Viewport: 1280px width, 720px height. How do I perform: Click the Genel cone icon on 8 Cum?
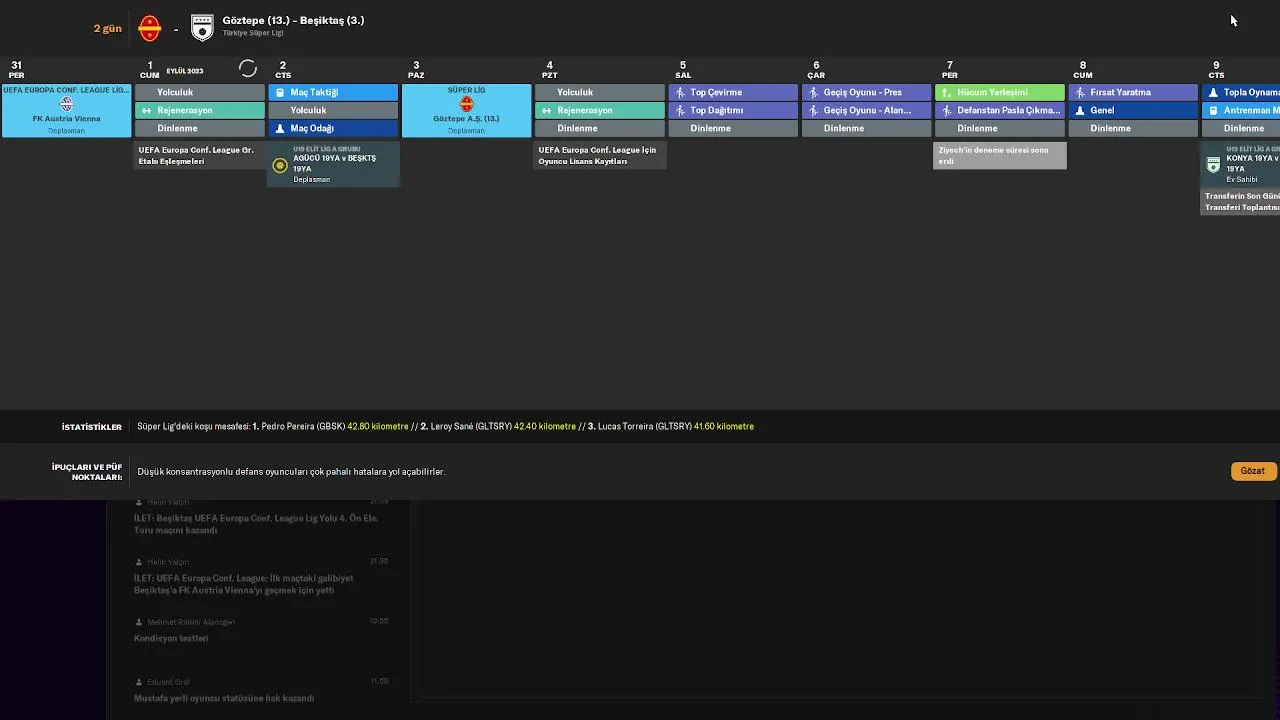[1080, 110]
